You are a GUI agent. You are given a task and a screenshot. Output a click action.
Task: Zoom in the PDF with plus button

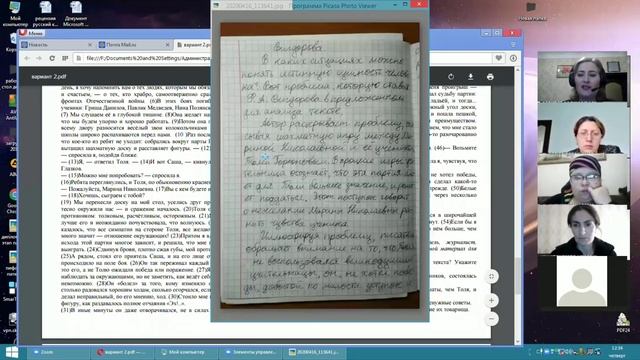(491, 301)
